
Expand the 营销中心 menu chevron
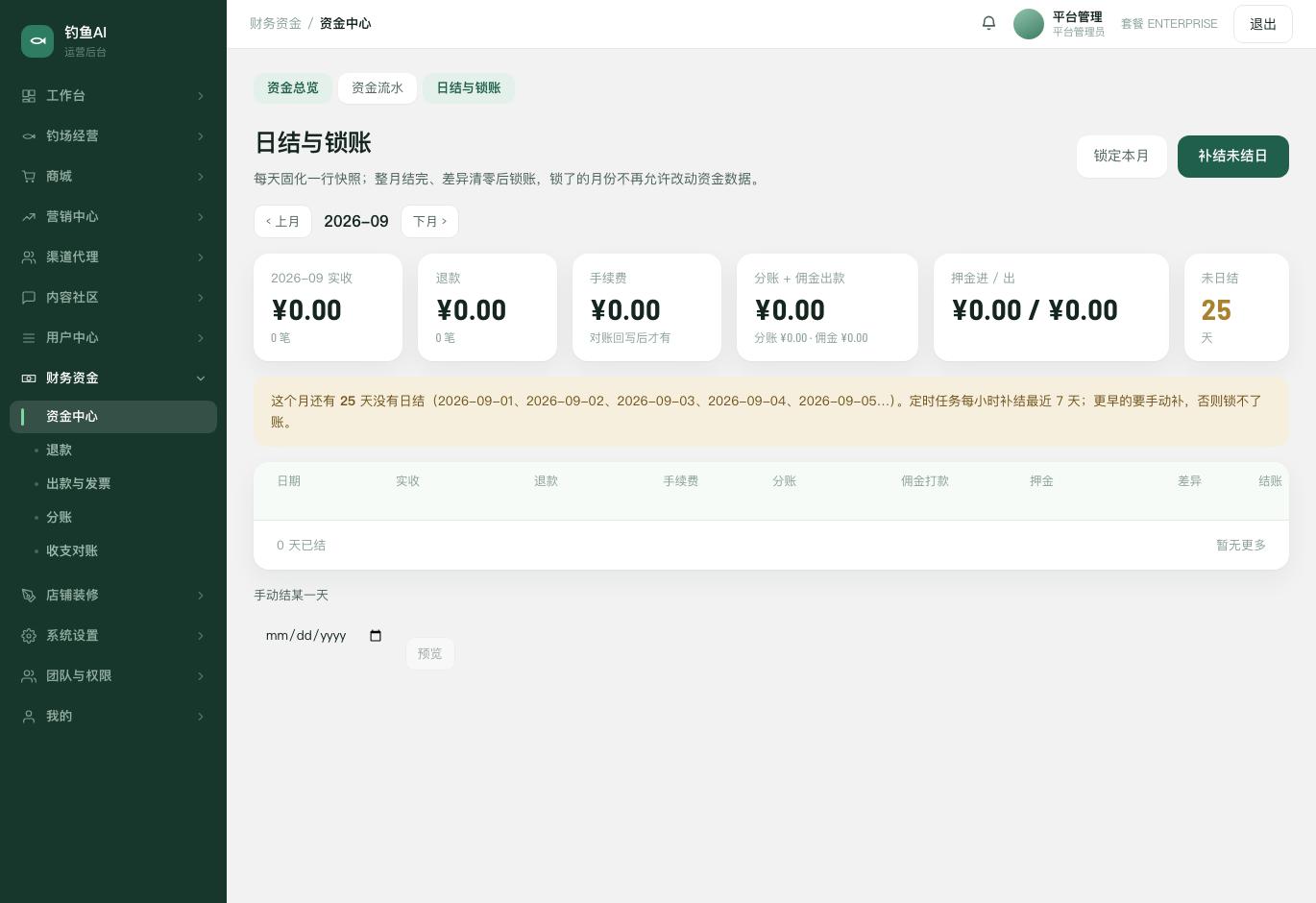tap(201, 217)
